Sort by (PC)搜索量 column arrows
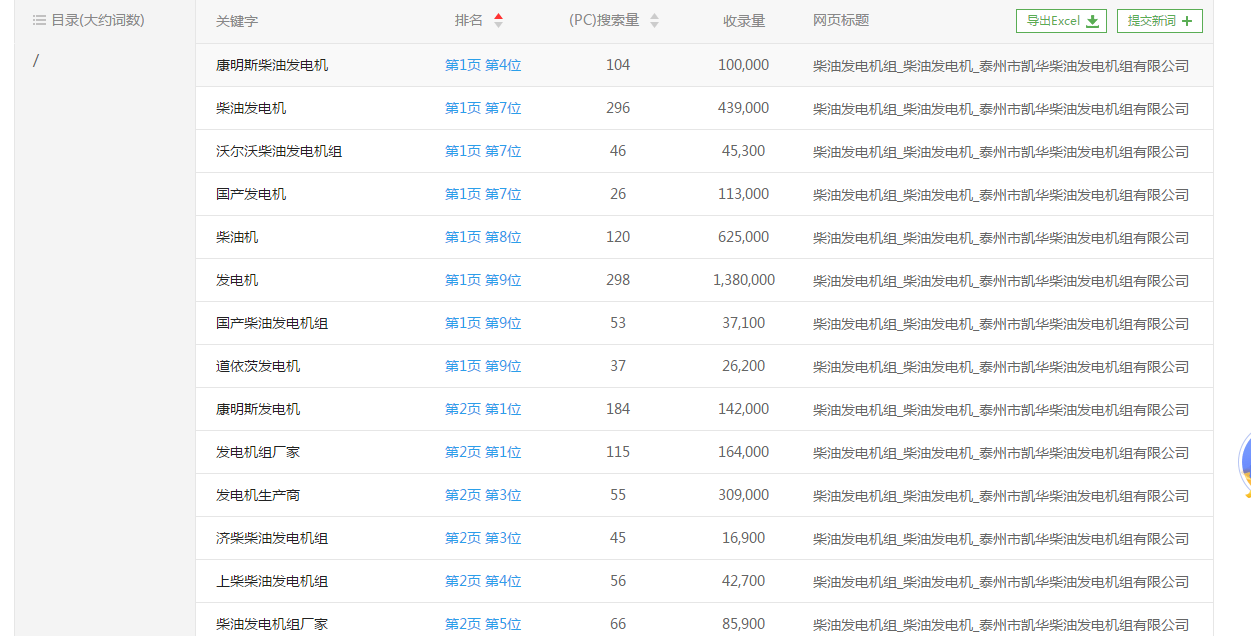The width and height of the screenshot is (1251, 636). (x=654, y=20)
